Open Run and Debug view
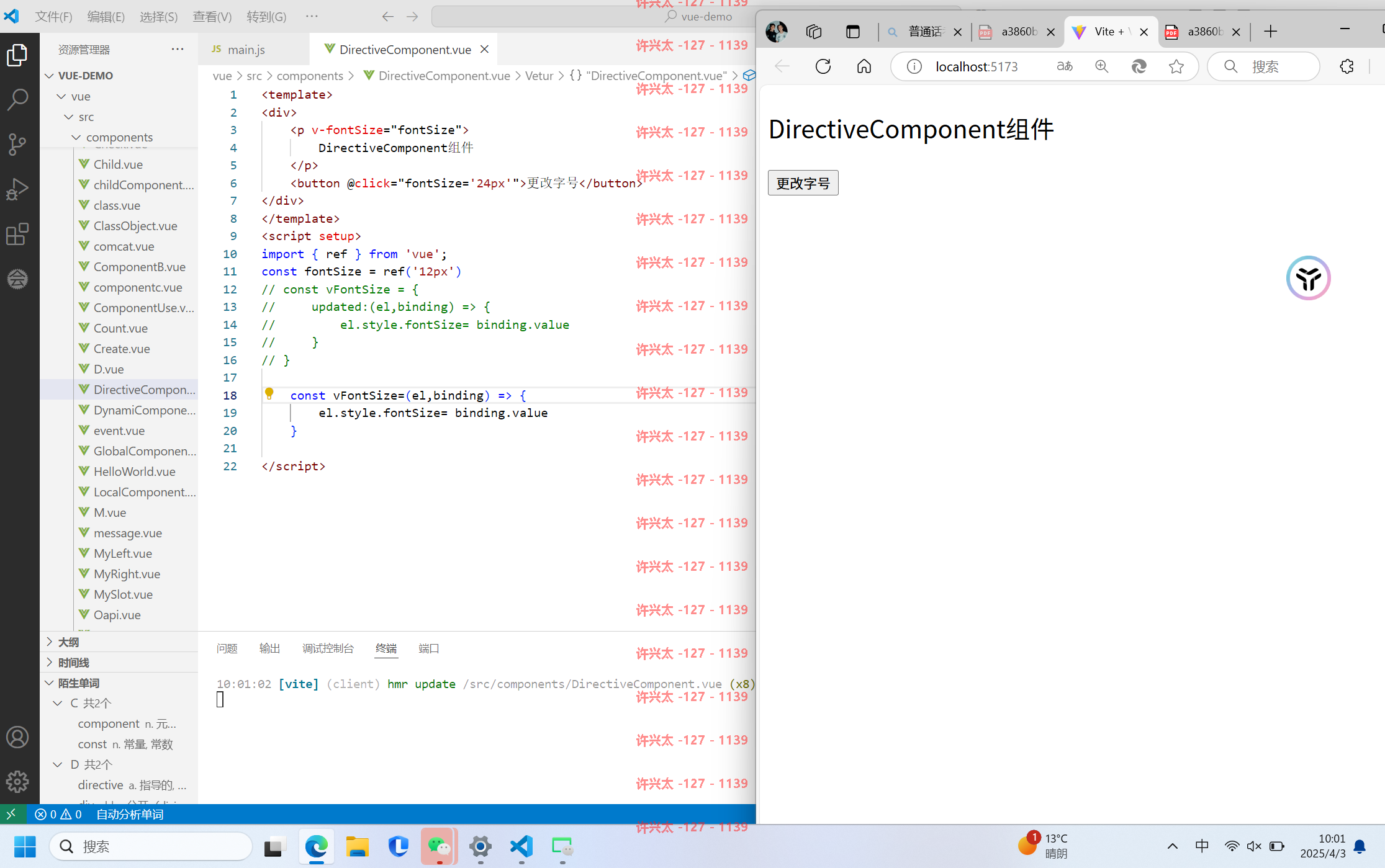Viewport: 1385px width, 868px height. pyautogui.click(x=17, y=189)
